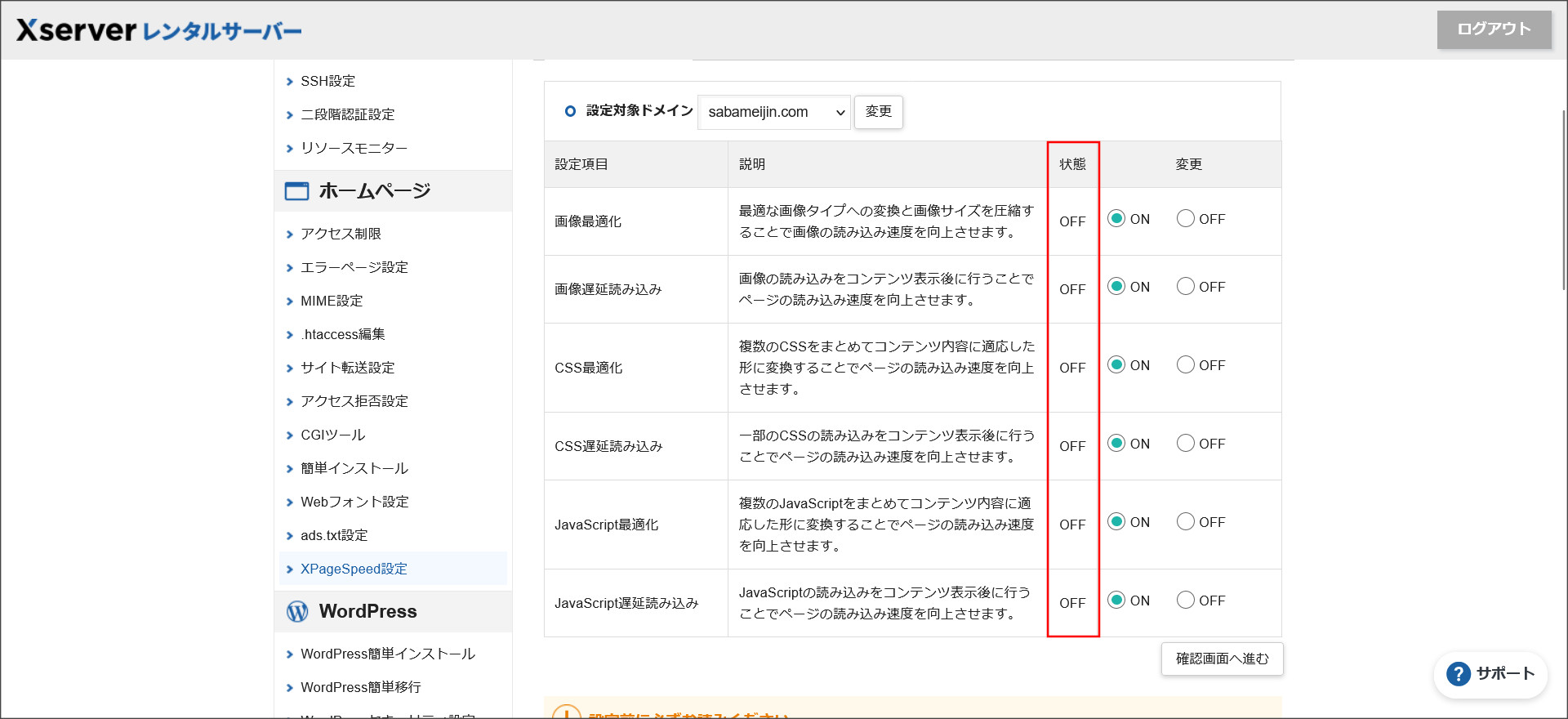Select OFF for 画像最適化

click(x=1186, y=218)
